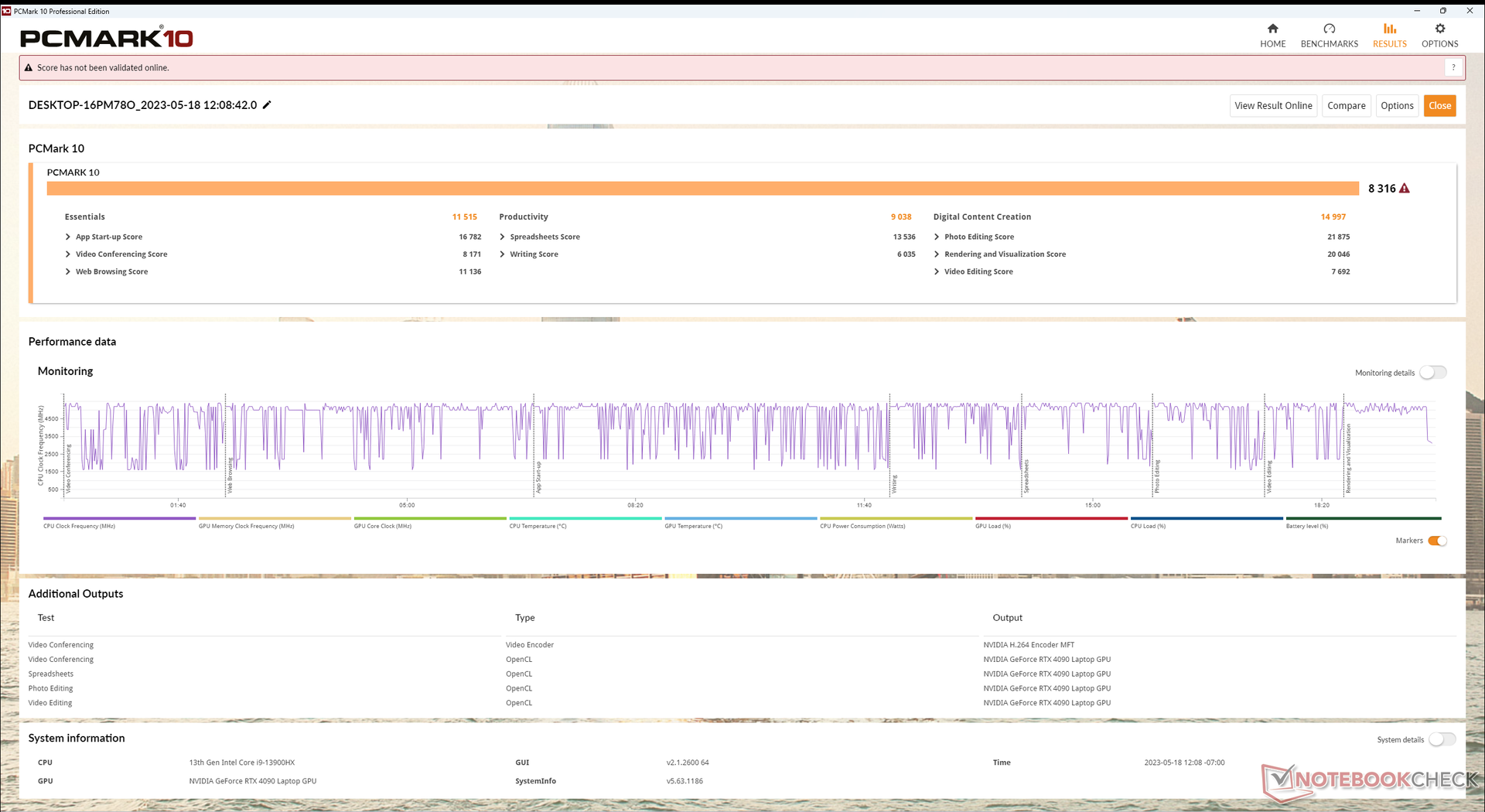Click the PCMark 10 logo

point(107,38)
